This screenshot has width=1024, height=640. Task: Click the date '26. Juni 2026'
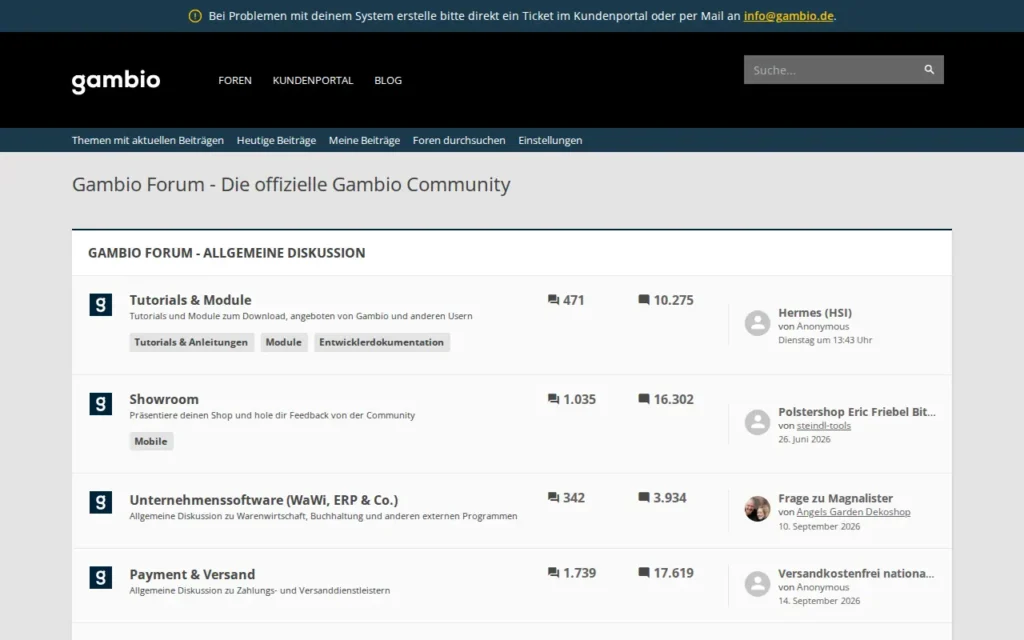point(804,440)
